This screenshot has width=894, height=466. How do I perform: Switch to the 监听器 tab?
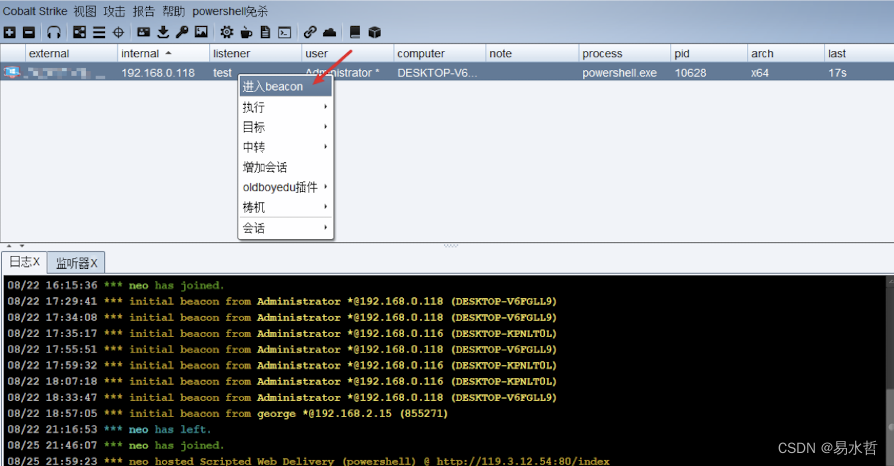[x=76, y=263]
